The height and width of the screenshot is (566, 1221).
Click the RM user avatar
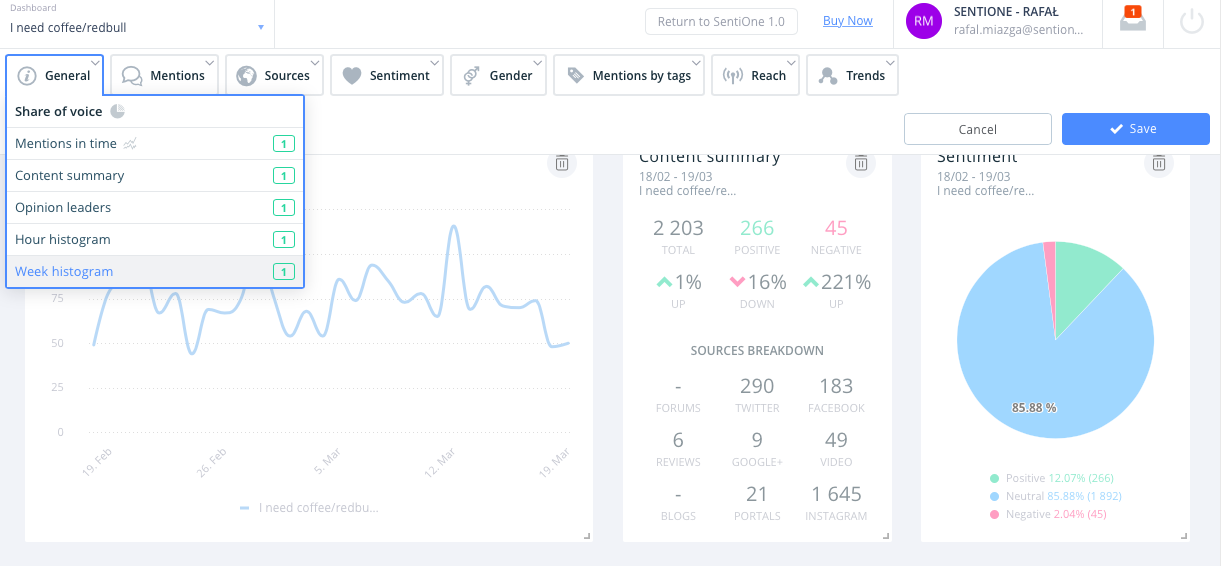[x=924, y=22]
